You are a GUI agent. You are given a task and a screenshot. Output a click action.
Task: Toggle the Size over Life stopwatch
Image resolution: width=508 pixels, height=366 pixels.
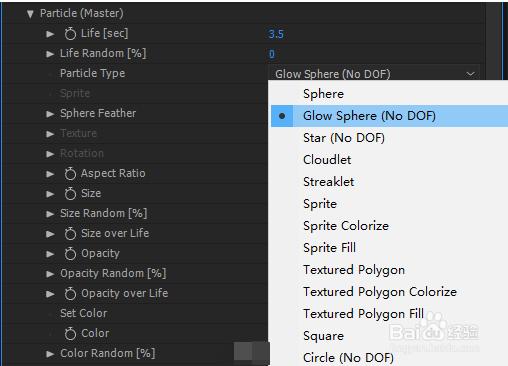70,234
